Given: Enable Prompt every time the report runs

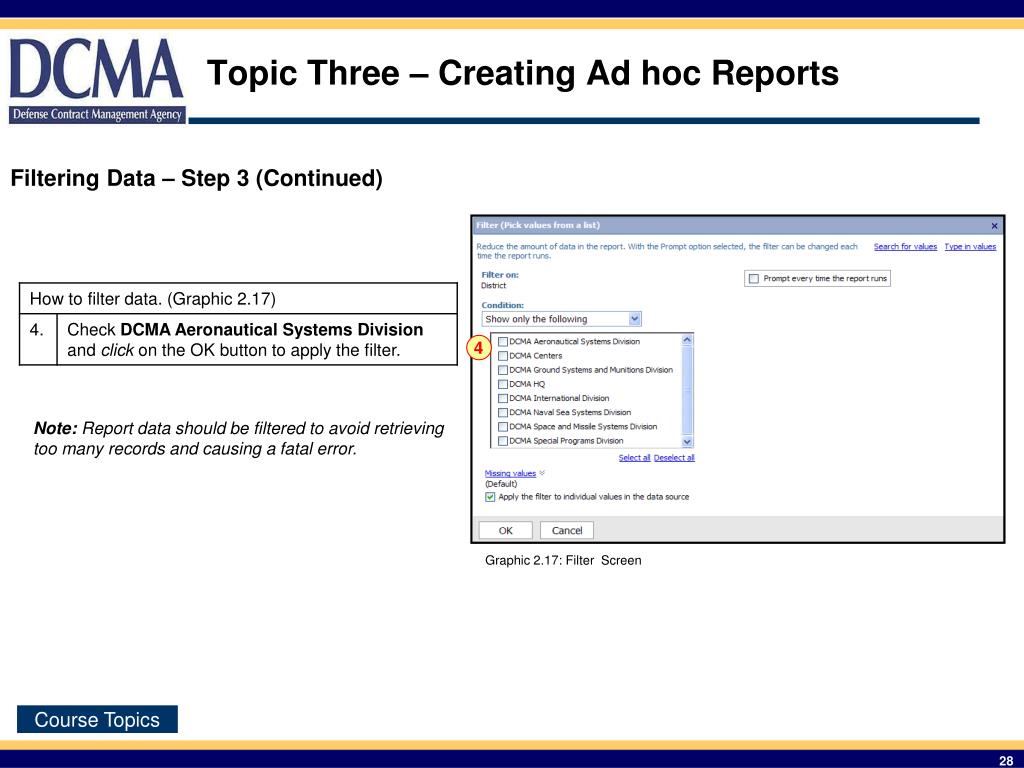Looking at the screenshot, I should pos(754,279).
